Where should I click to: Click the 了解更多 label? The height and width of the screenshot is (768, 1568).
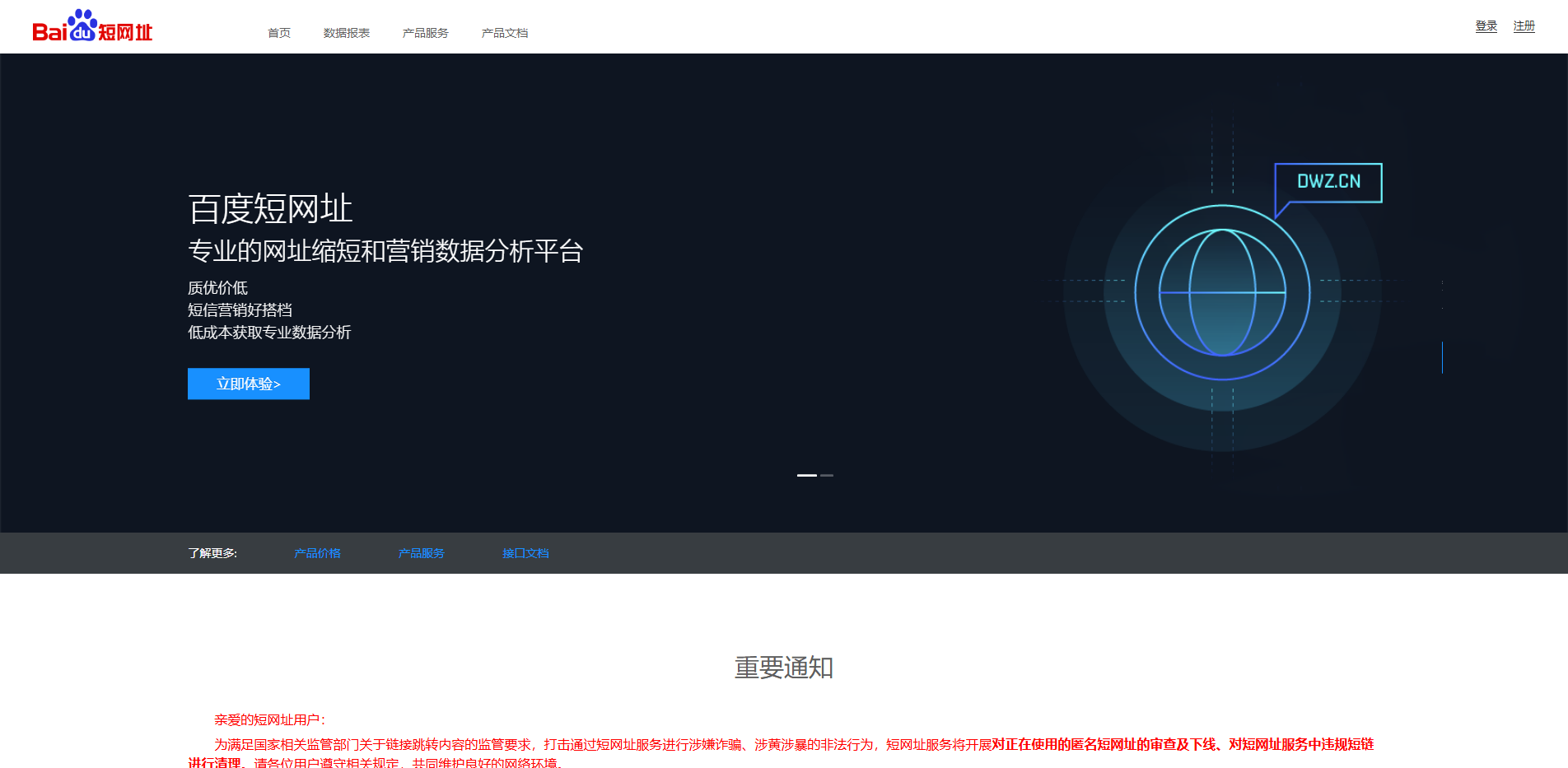click(212, 553)
